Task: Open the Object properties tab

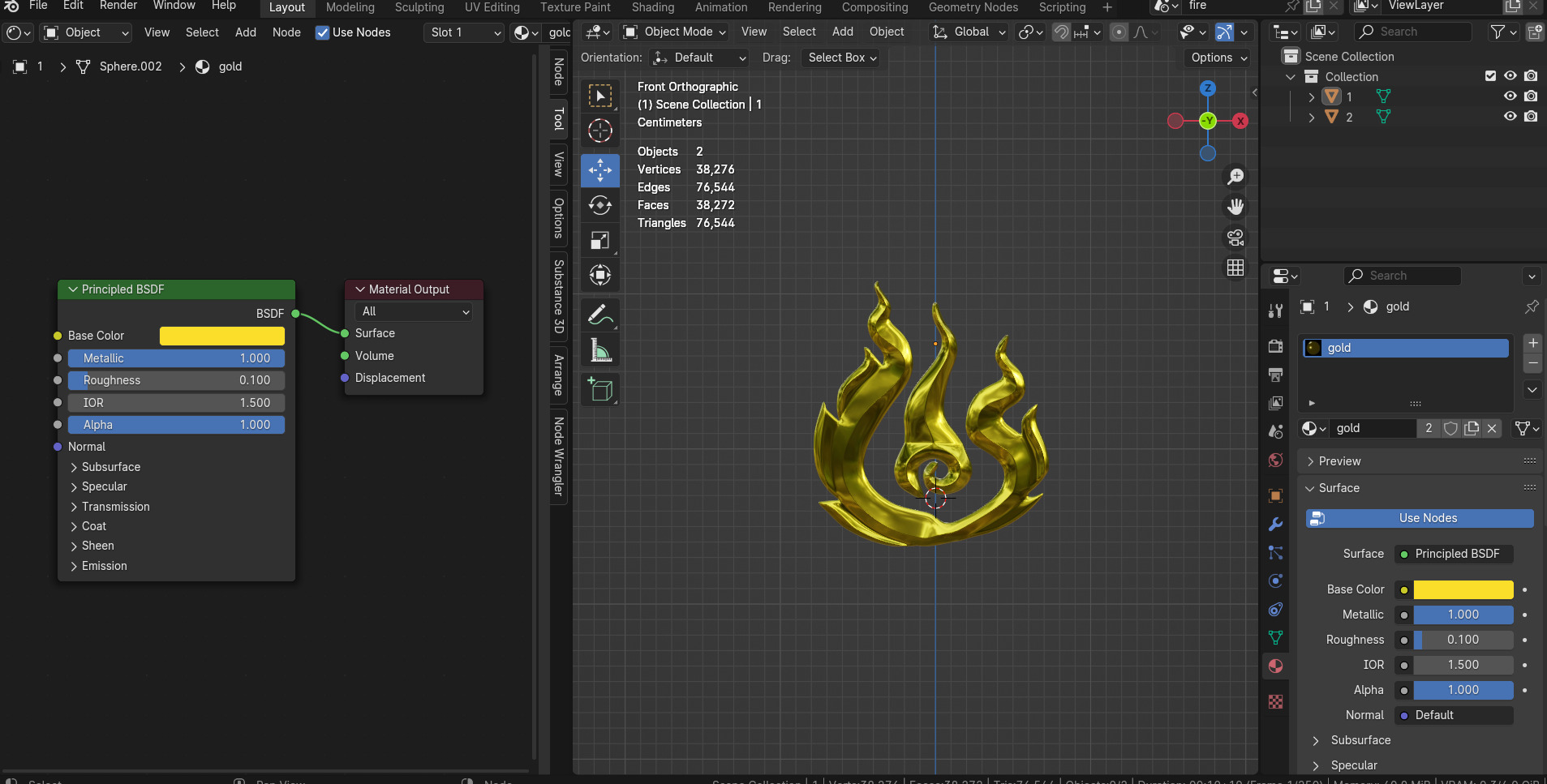Action: click(x=1275, y=495)
